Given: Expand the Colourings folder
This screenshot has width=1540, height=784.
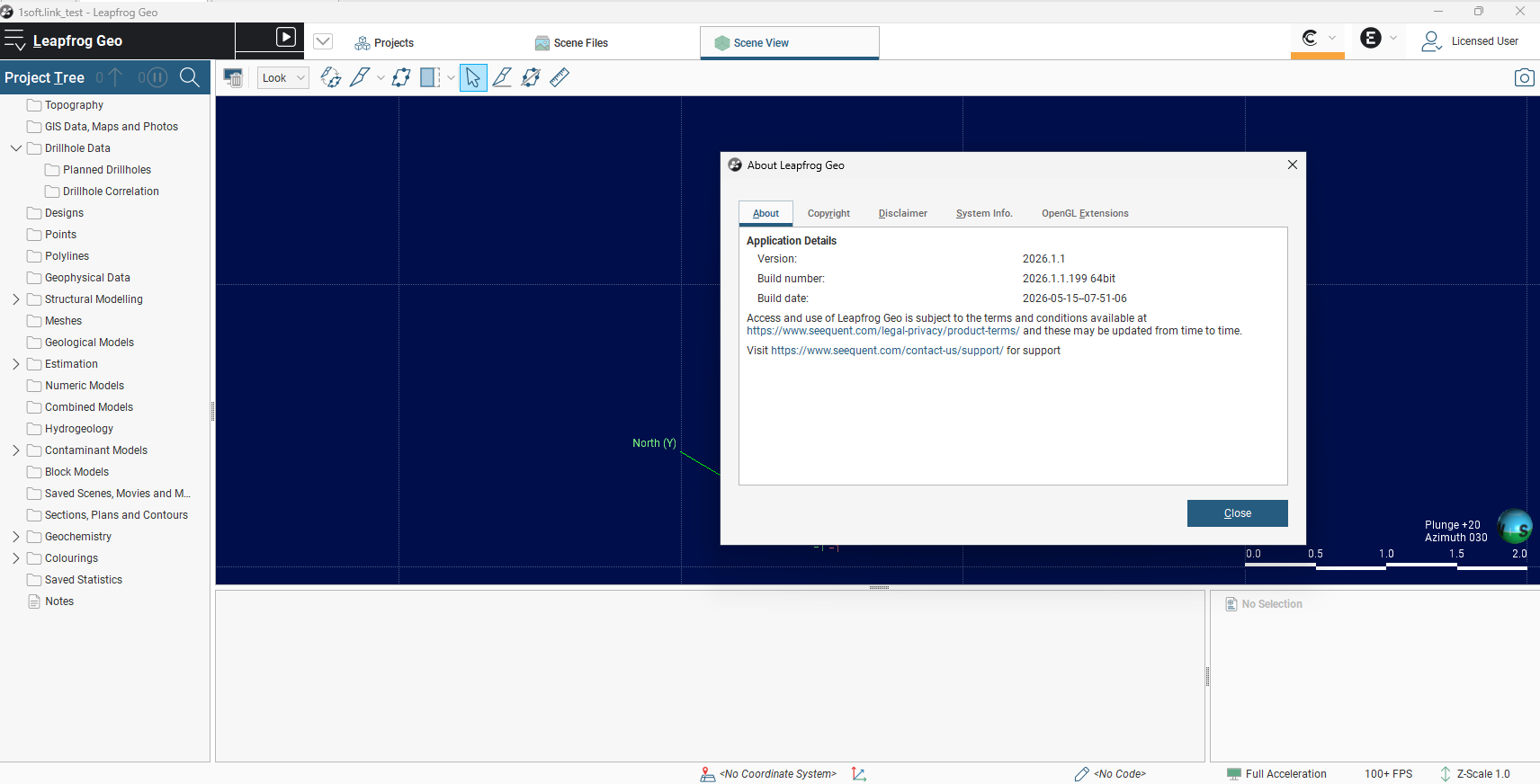Looking at the screenshot, I should (16, 558).
